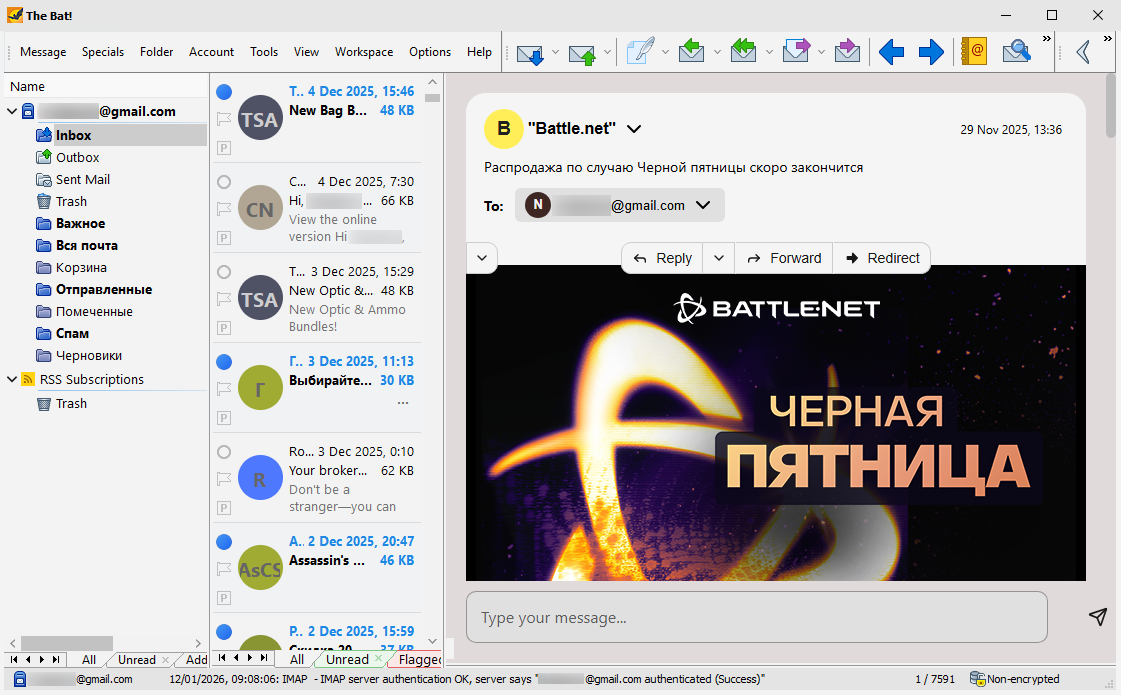Toggle read status of Assassin's message
Viewport: 1121px width, 695px height.
coord(224,542)
